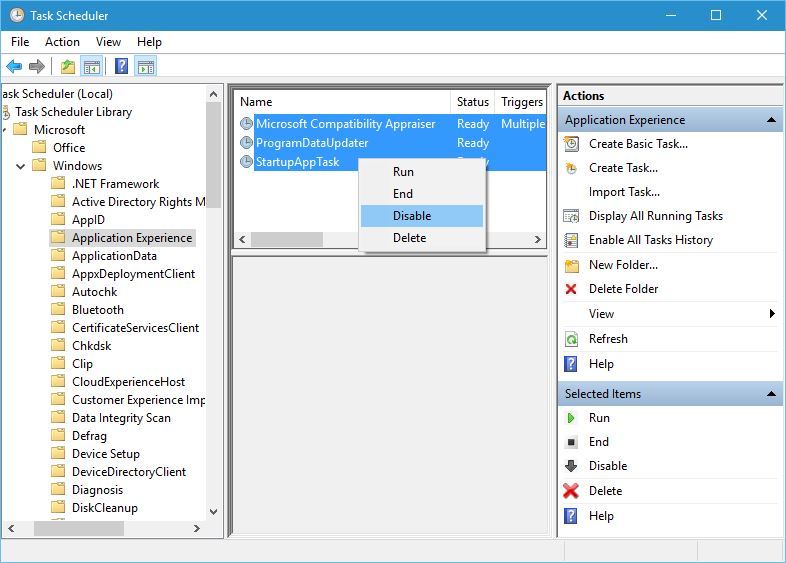
Task: Click the New Folder icon in Actions
Action: pyautogui.click(x=571, y=265)
